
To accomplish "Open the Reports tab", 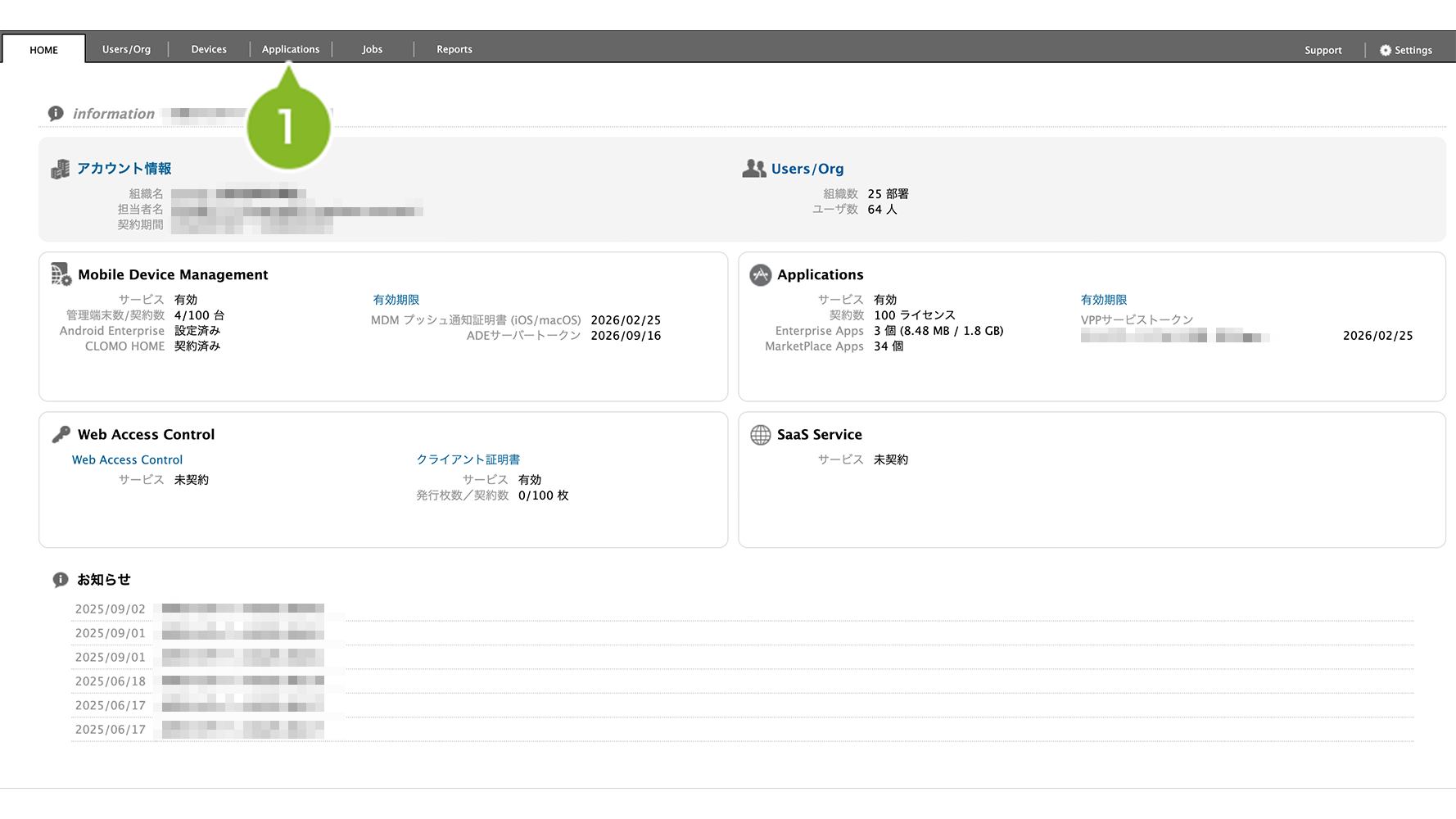I will pos(454,49).
